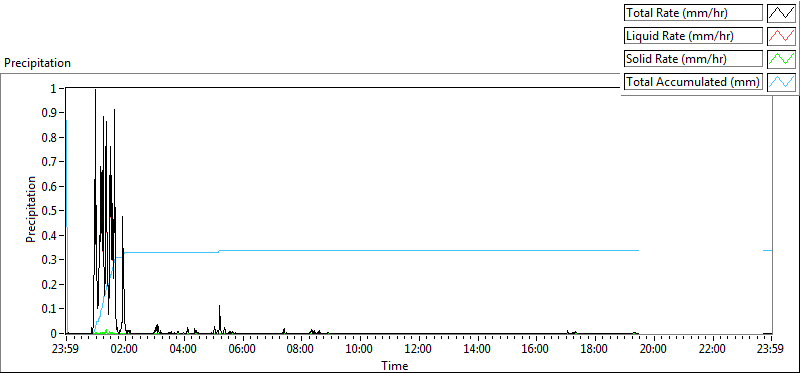The width and height of the screenshot is (800, 373).
Task: Click the Total Rate black line icon
Action: pos(781,13)
